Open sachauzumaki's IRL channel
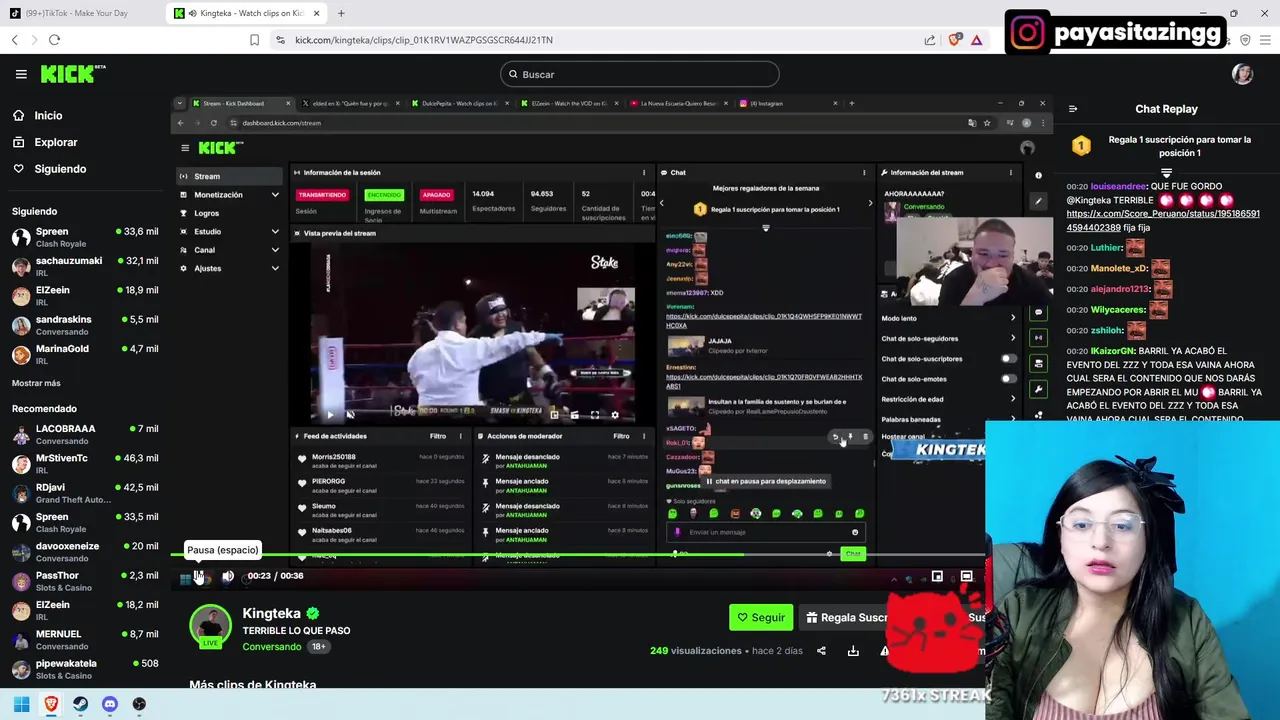 click(85, 267)
